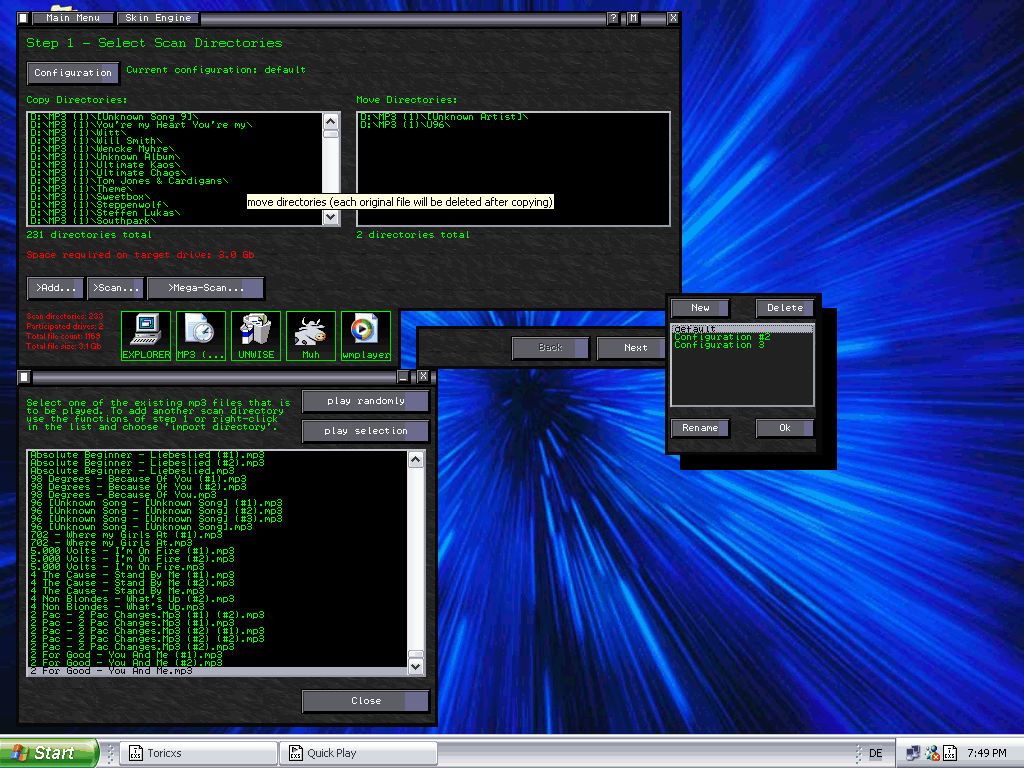Open the Main Menu

pyautogui.click(x=72, y=18)
